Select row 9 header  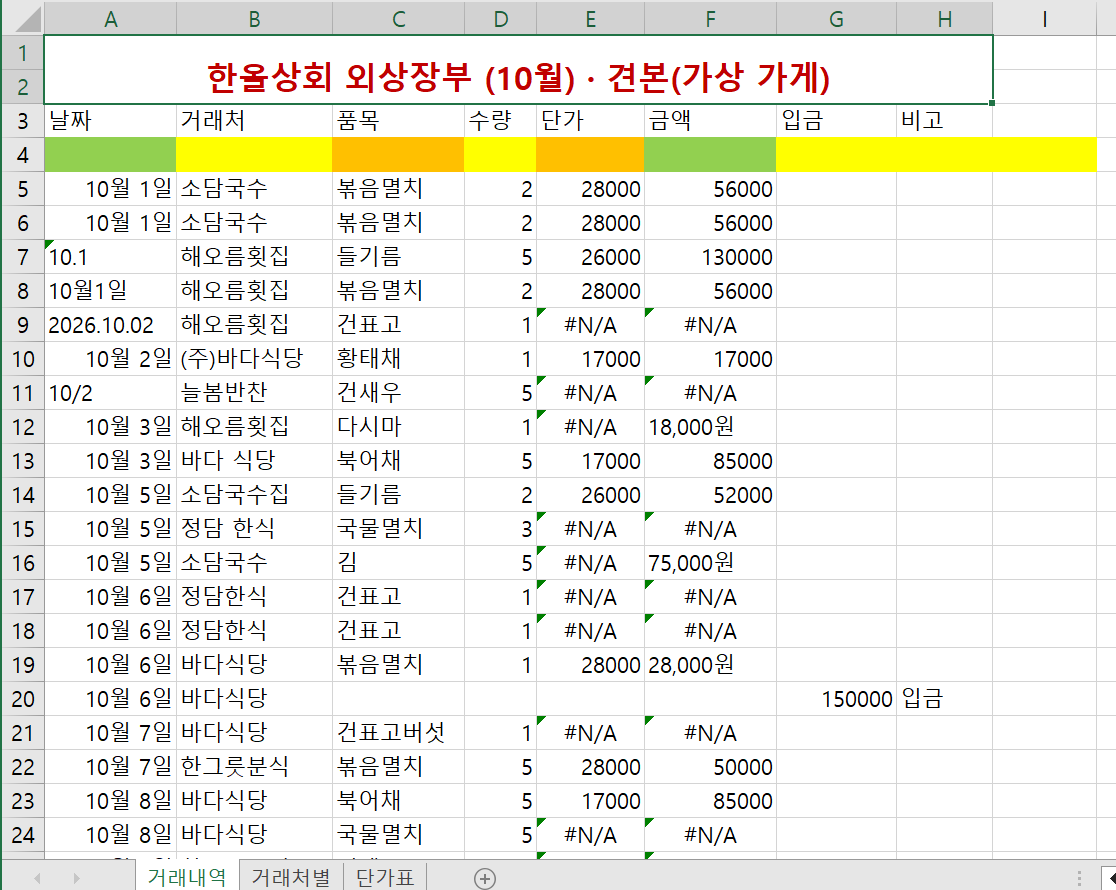click(23, 325)
